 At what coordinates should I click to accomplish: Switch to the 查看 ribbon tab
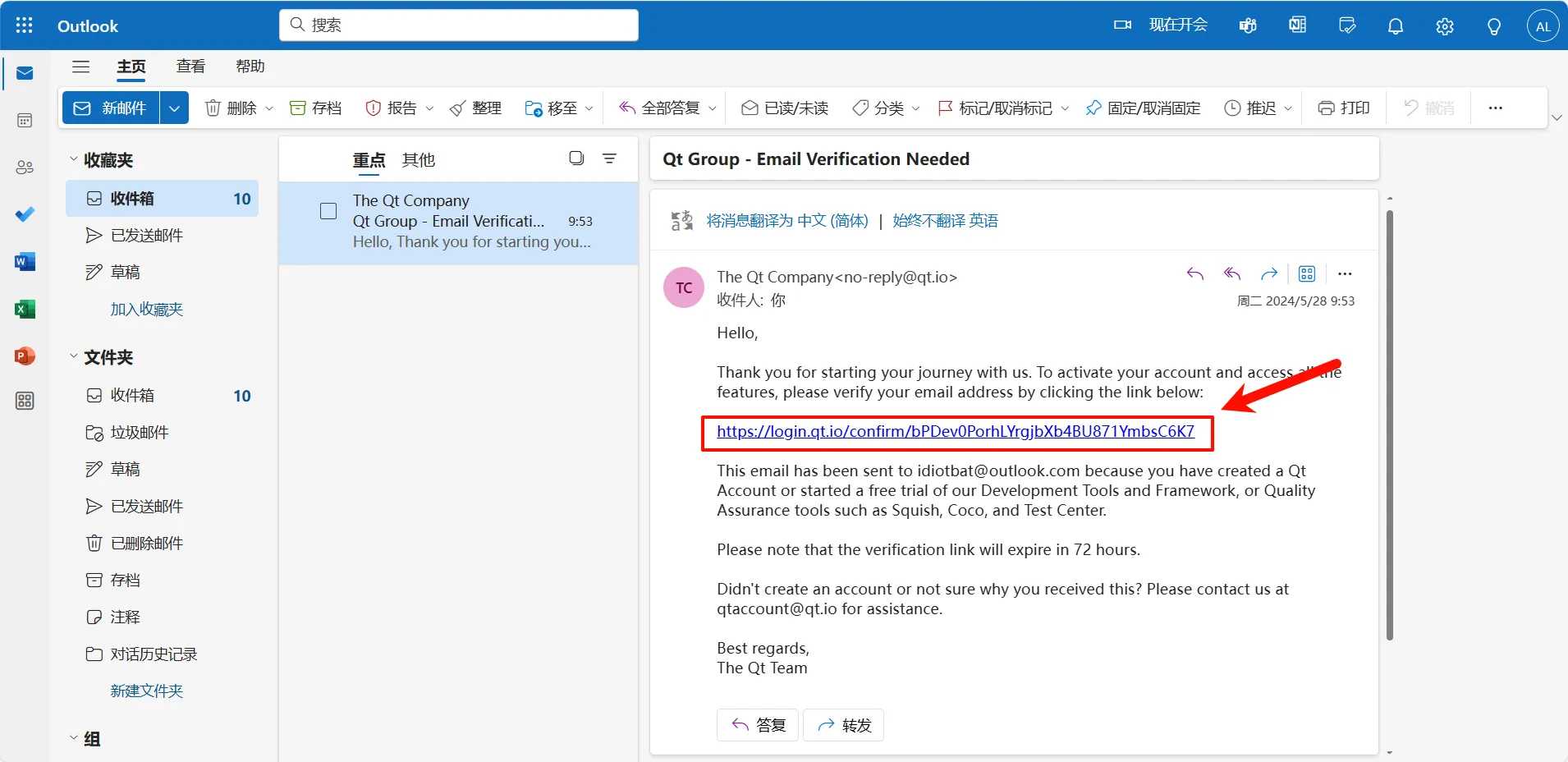190,67
